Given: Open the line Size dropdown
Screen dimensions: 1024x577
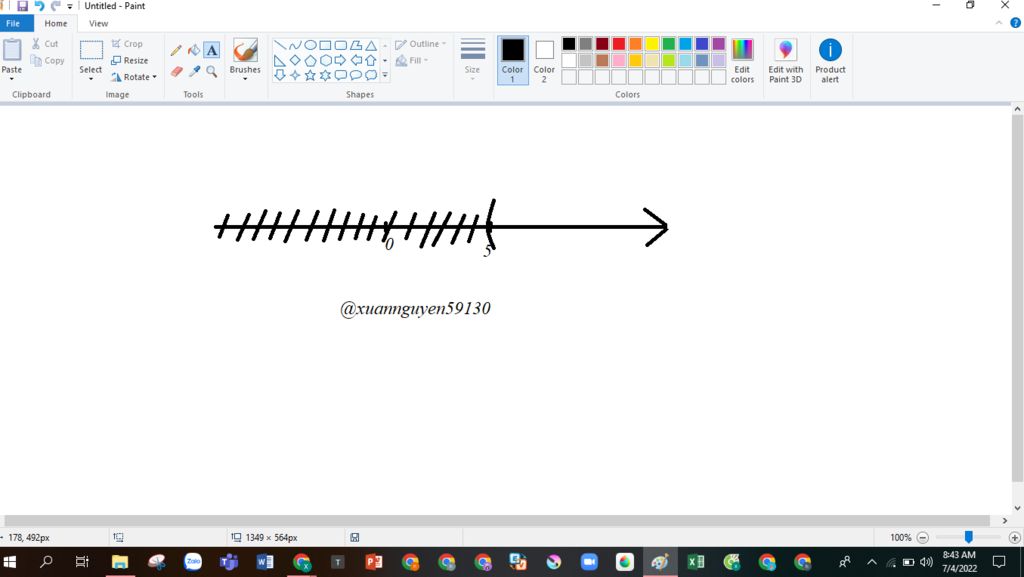Looking at the screenshot, I should coord(472,60).
